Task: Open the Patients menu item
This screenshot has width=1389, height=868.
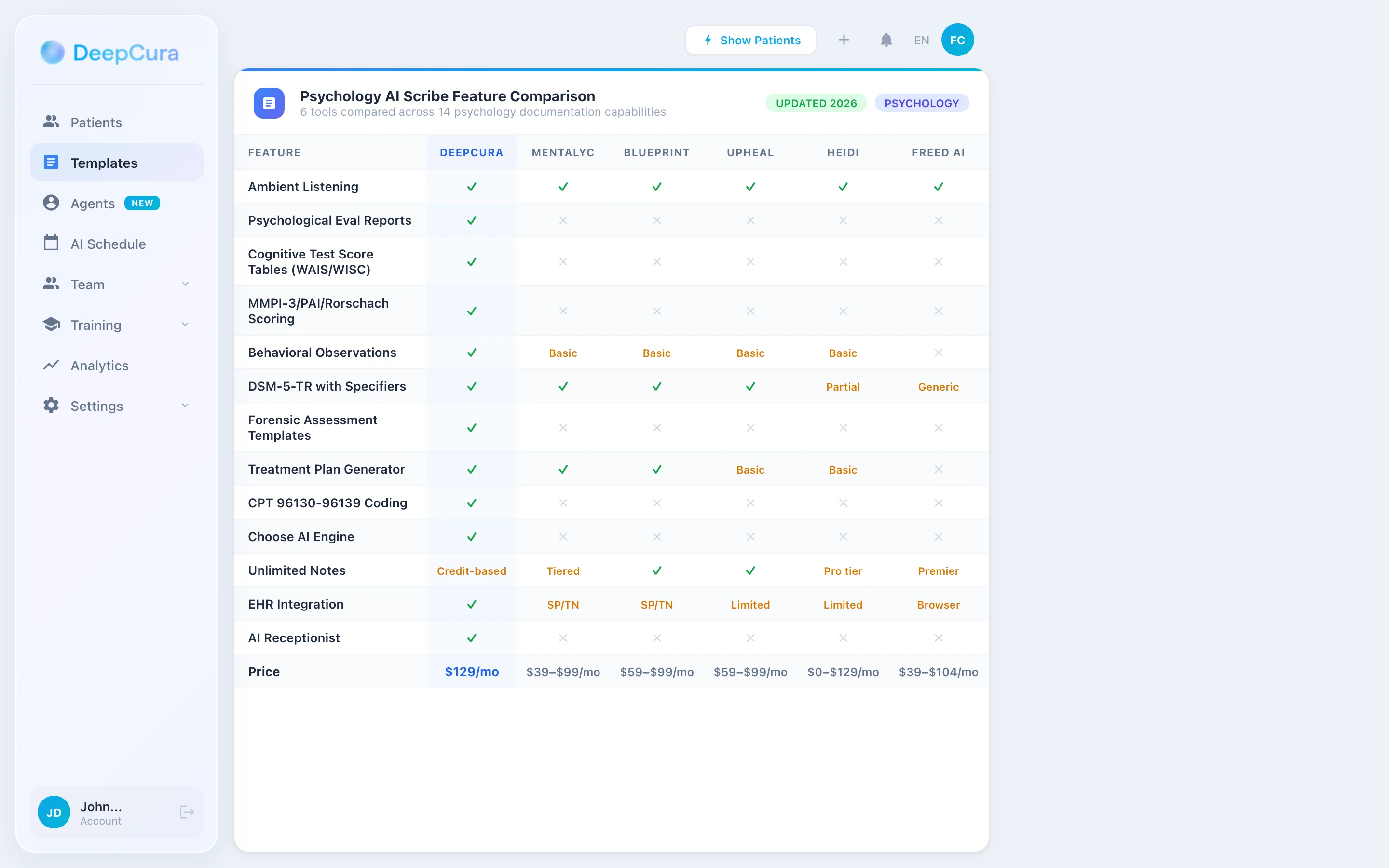Action: coord(96,122)
